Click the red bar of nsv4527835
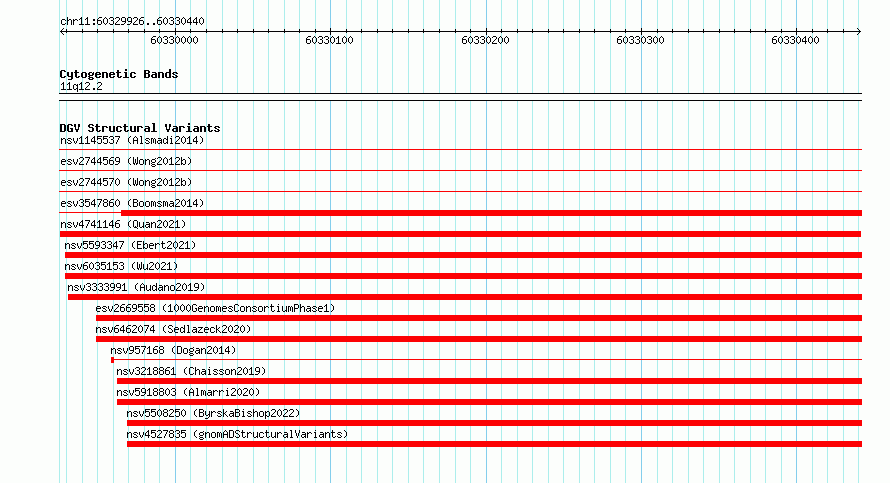Viewport: 890px width, 483px height. (x=494, y=444)
